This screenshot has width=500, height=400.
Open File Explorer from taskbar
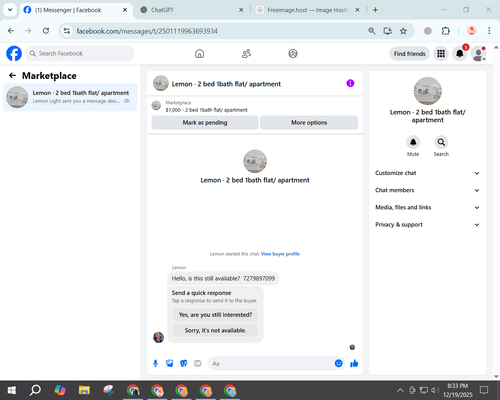point(84,390)
